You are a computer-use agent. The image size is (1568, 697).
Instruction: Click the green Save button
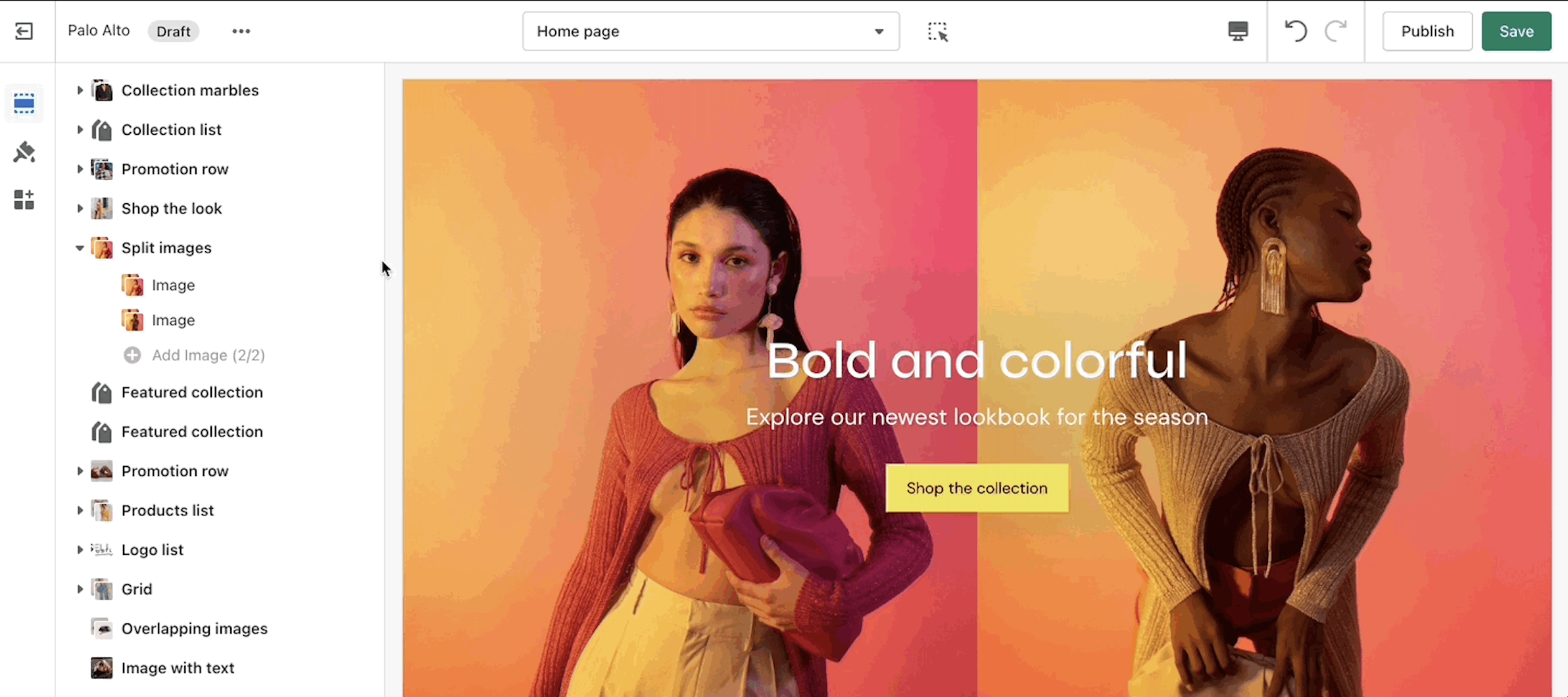(x=1516, y=31)
